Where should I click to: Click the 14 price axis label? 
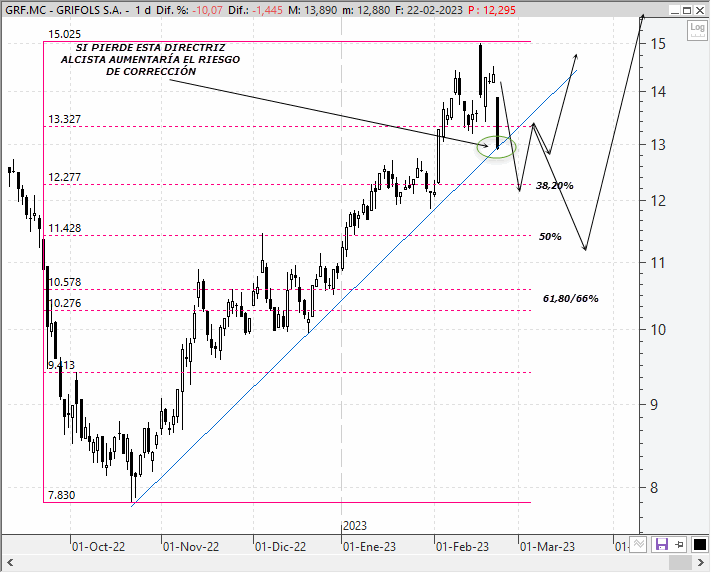(657, 92)
